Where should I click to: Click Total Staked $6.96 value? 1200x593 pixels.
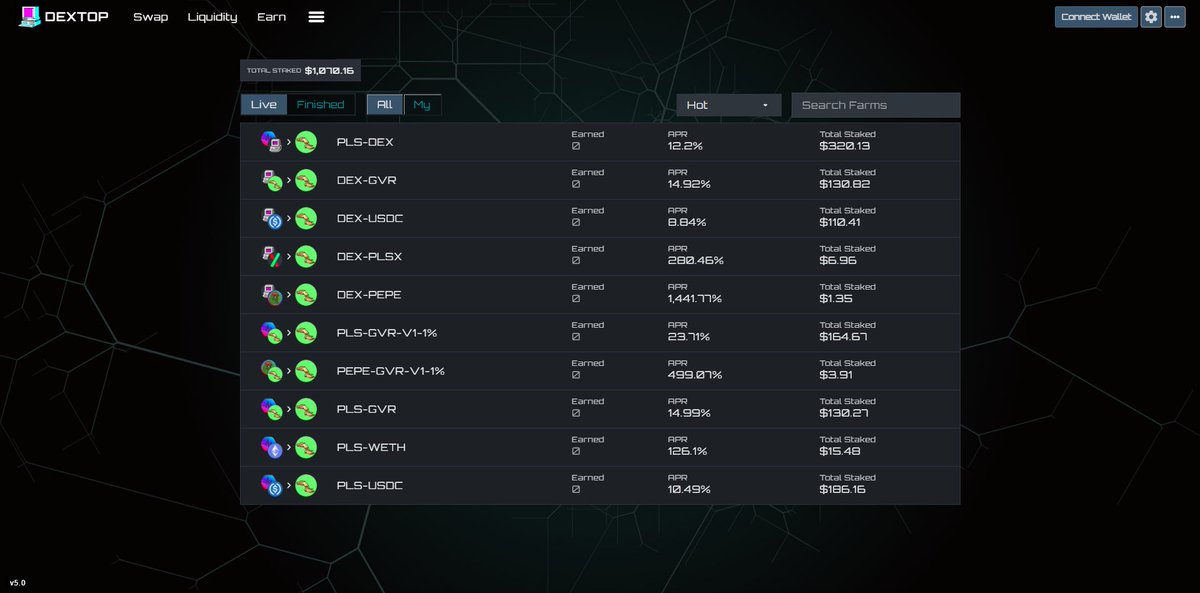pyautogui.click(x=836, y=262)
